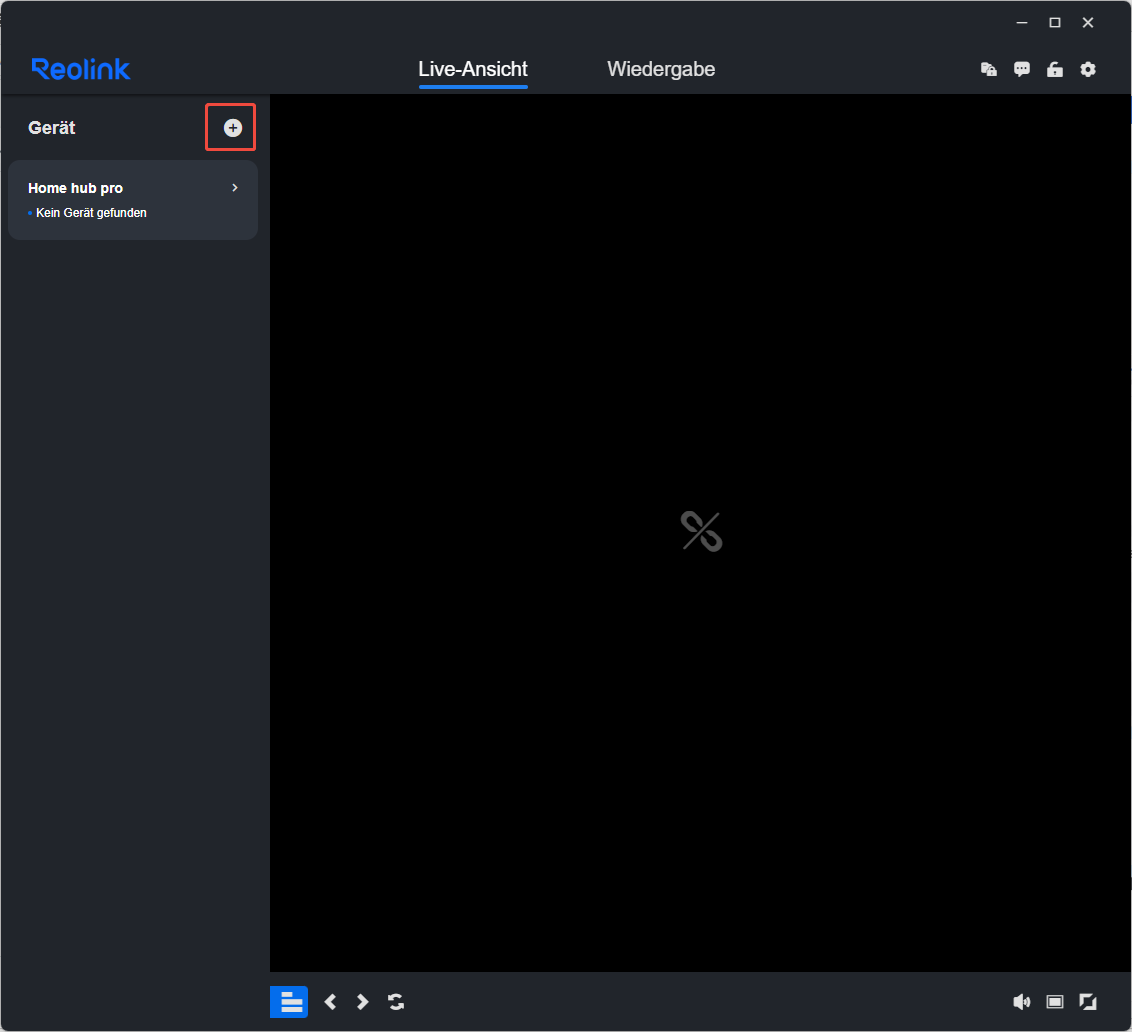Change the screen layout icon
The width and height of the screenshot is (1132, 1032).
[x=1055, y=1002]
